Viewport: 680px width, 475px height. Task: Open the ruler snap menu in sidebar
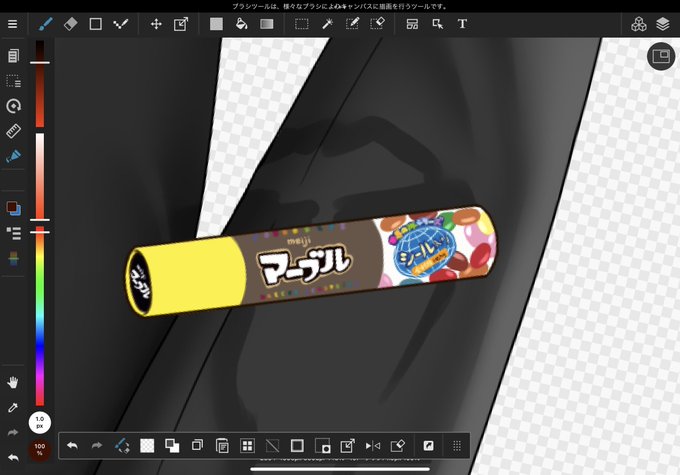point(13,131)
